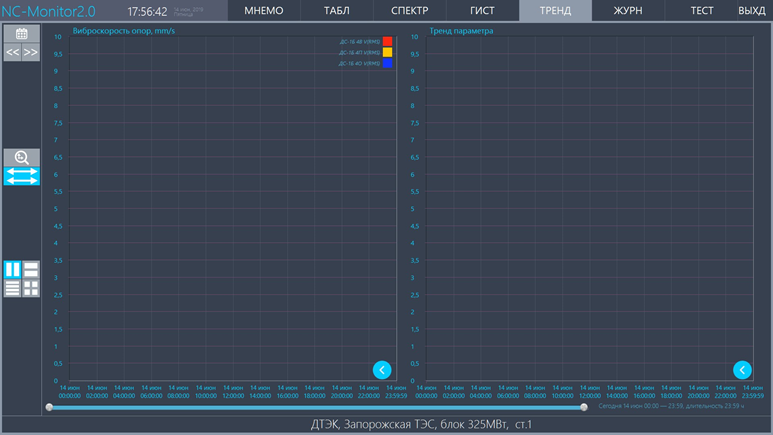773x435 pixels.
Task: Click the 'Сегодня 14 июн' range description
Action: [671, 406]
